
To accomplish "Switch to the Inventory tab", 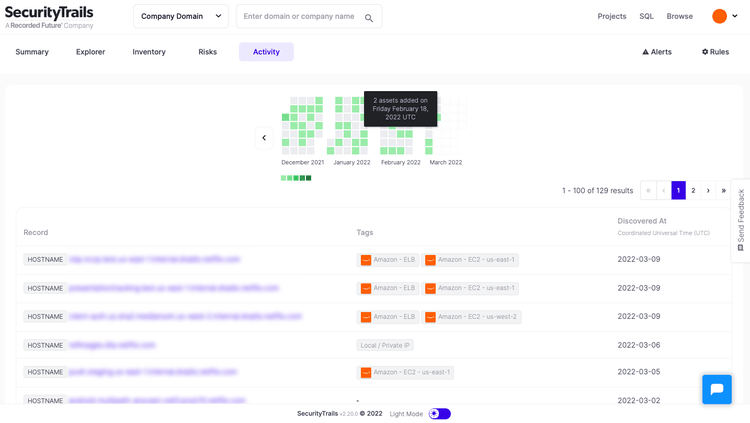I will click(149, 52).
